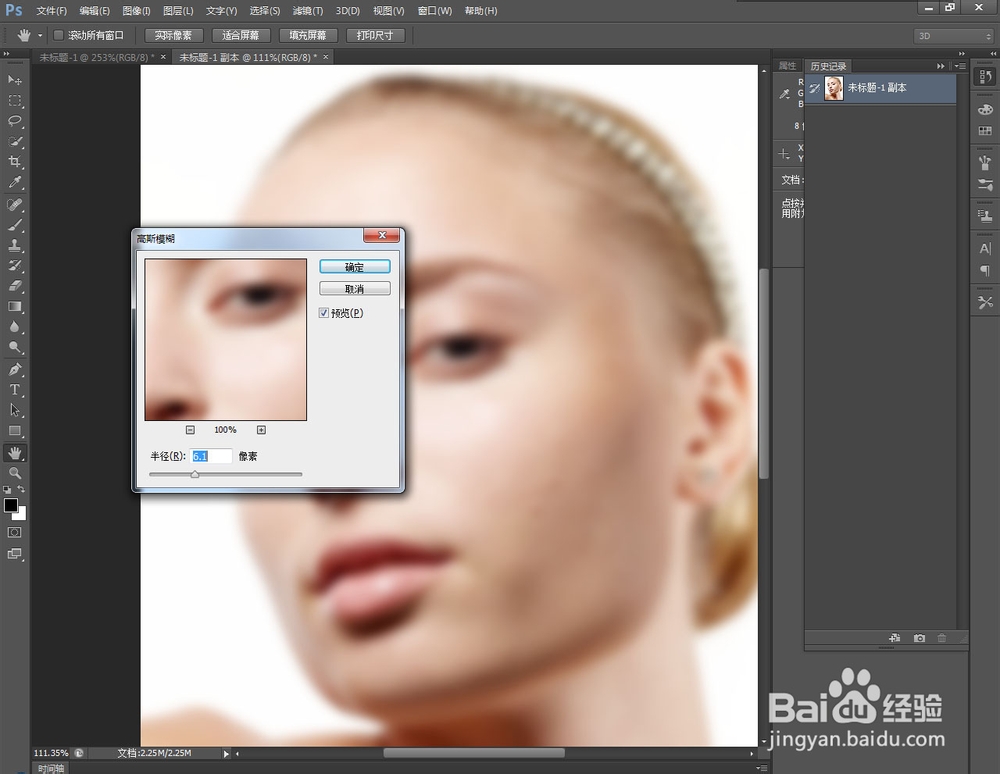
Task: Select the History Brush tool
Action: (x=14, y=266)
